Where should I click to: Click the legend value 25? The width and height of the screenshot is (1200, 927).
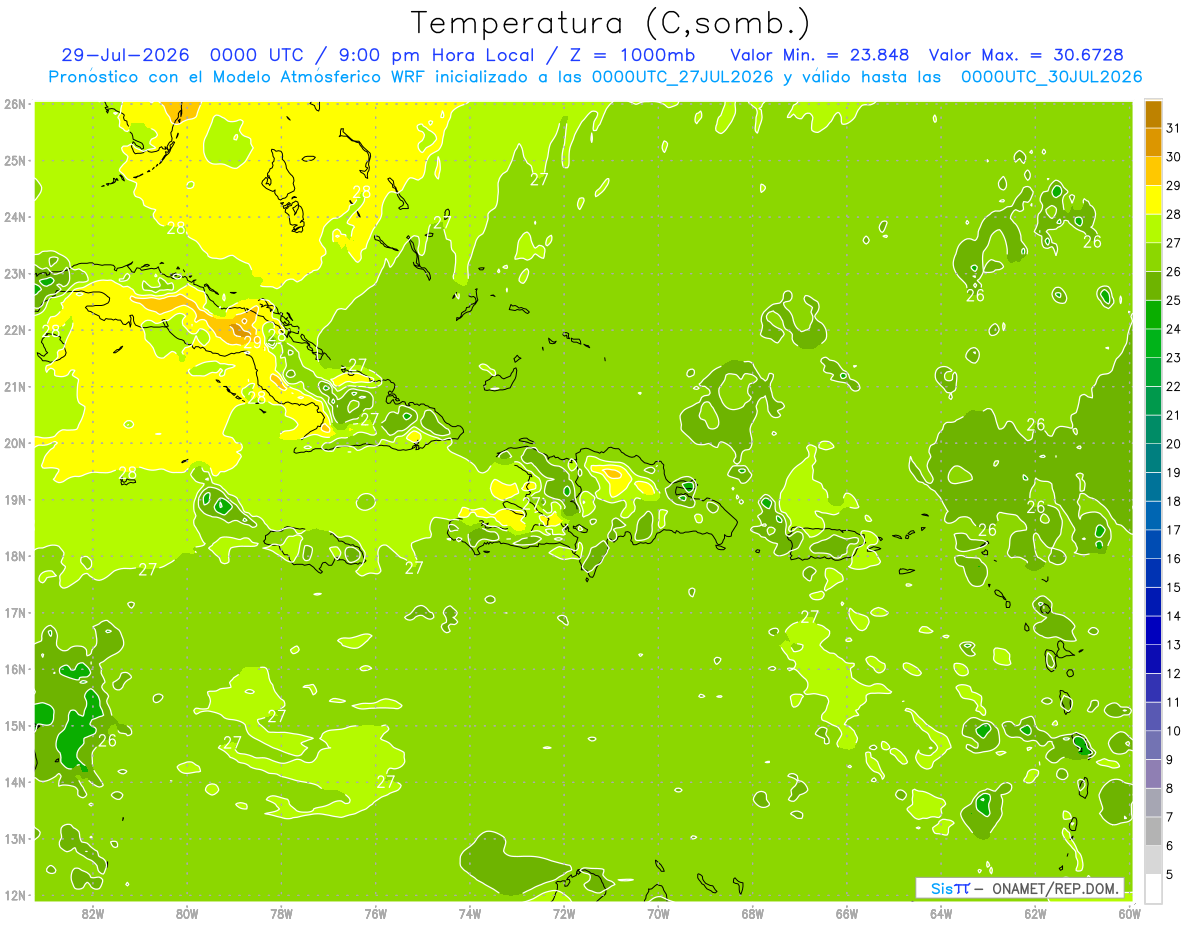pos(1173,300)
